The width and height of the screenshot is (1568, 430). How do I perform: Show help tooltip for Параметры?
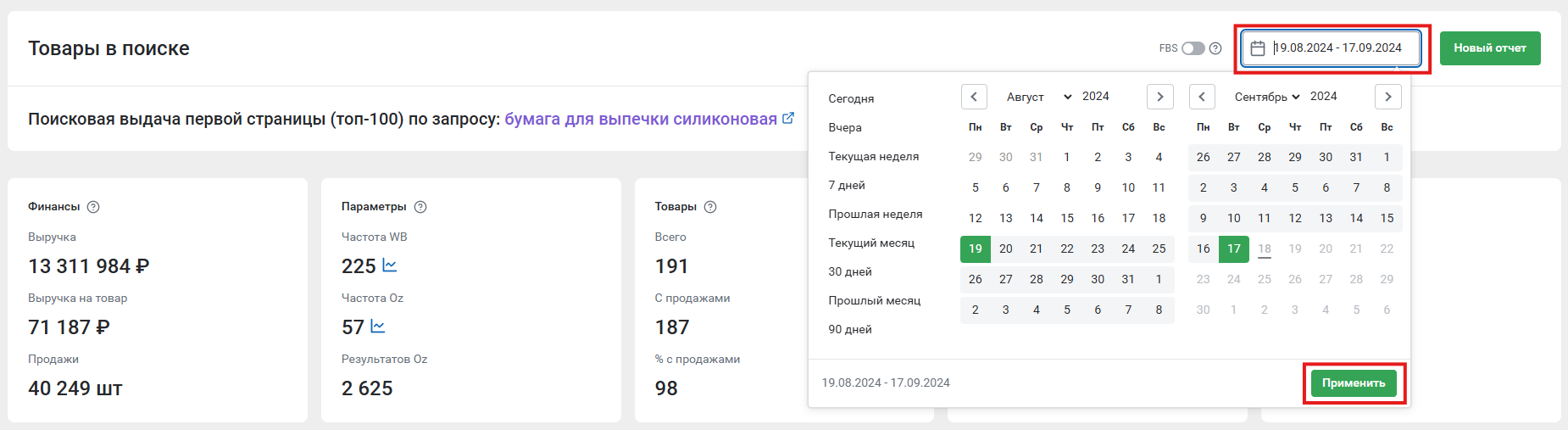point(420,207)
